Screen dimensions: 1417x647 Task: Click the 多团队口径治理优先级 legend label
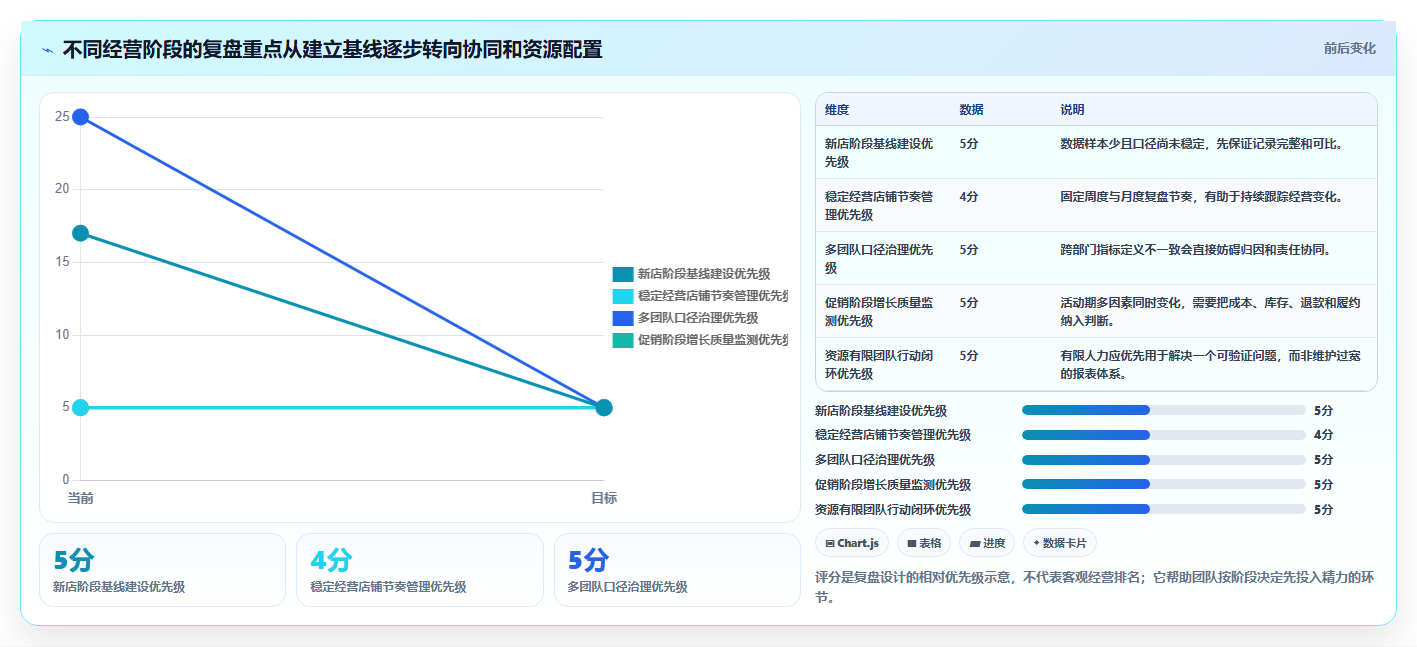[x=698, y=318]
